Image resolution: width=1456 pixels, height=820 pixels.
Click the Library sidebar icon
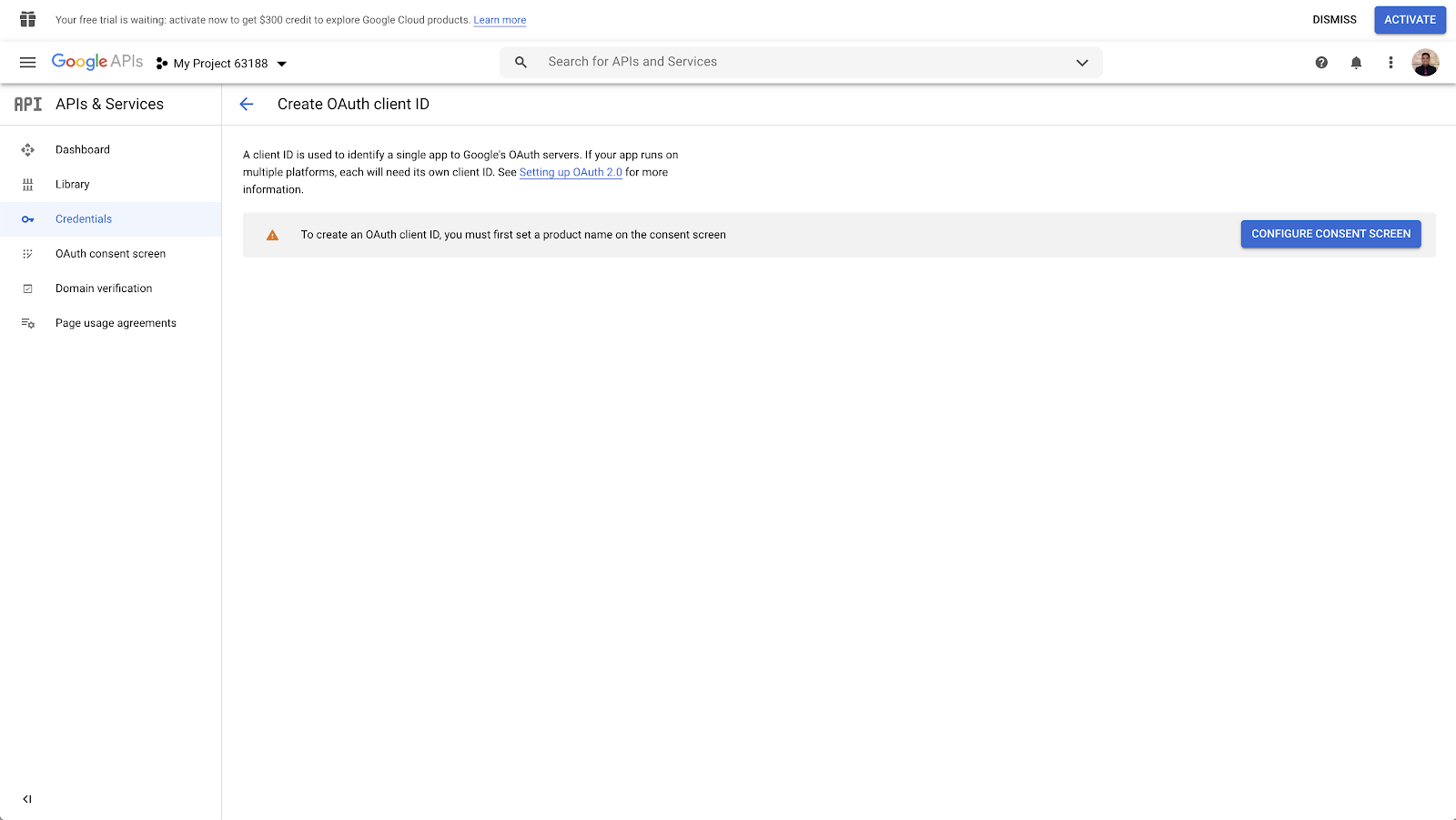point(27,185)
